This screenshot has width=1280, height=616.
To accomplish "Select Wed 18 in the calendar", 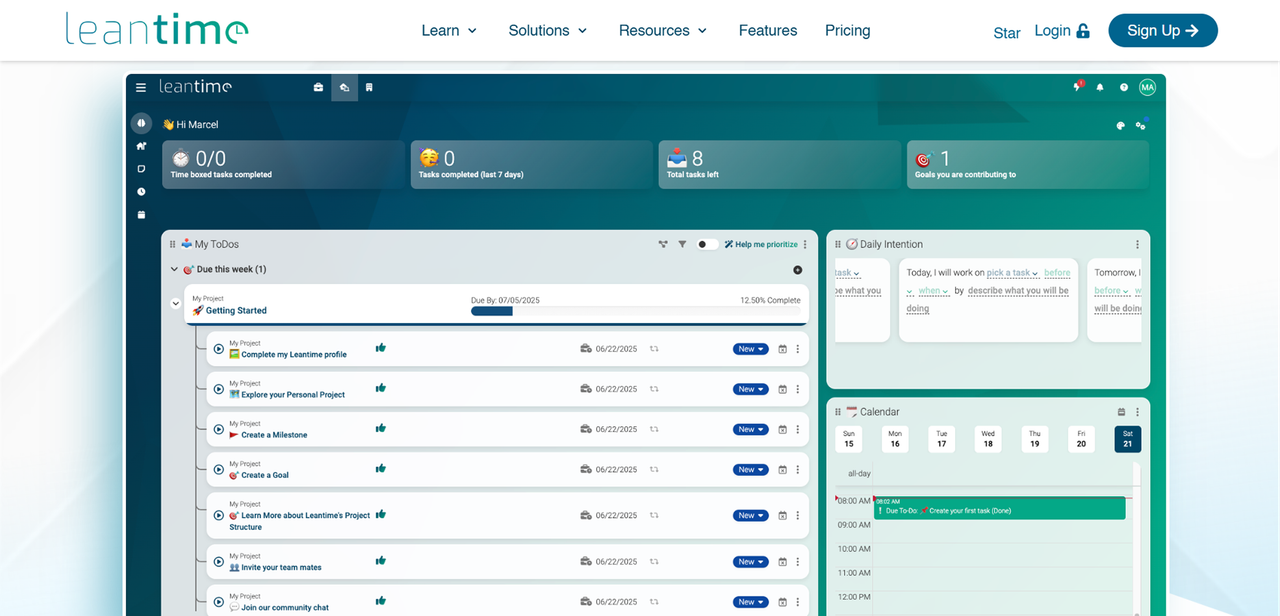I will click(988, 439).
